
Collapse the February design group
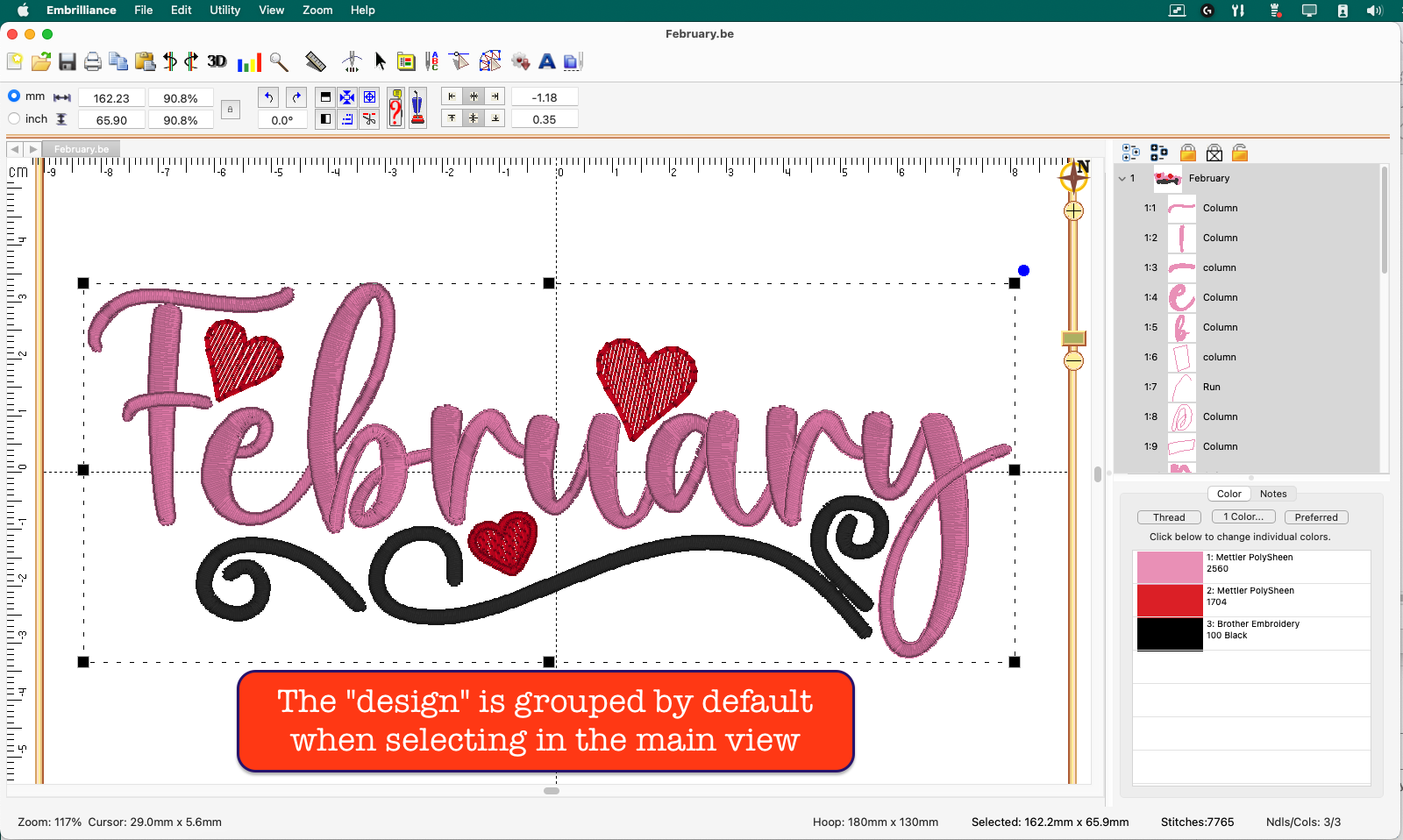[1123, 178]
